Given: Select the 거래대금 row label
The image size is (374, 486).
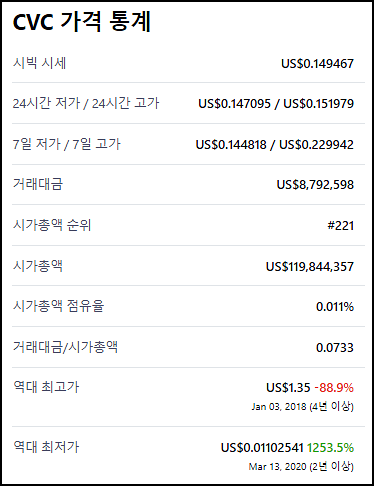Looking at the screenshot, I should [x=38, y=184].
